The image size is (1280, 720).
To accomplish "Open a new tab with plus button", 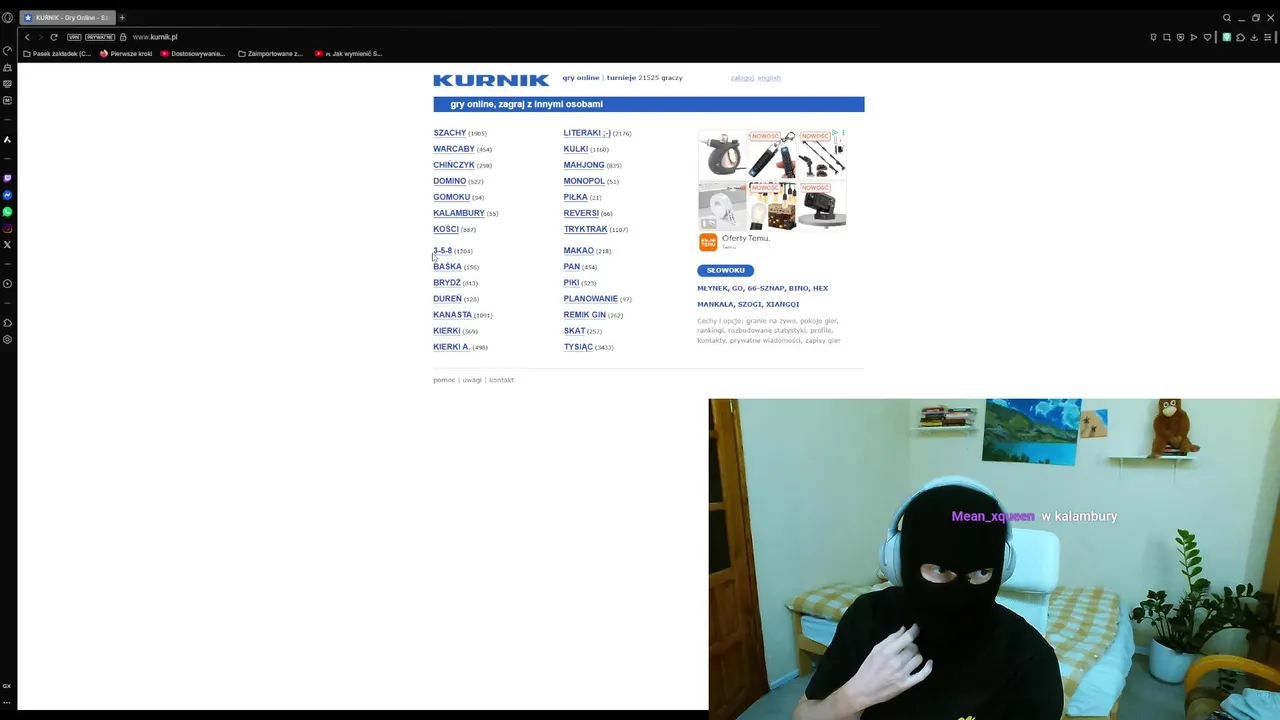I will click(x=122, y=17).
